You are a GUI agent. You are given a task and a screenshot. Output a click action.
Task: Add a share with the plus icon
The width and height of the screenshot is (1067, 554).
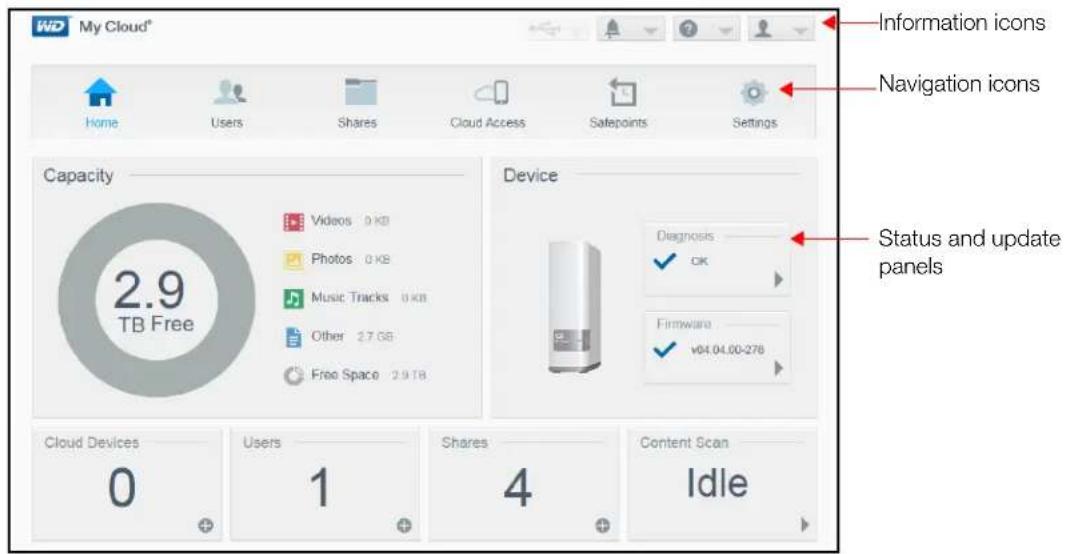pyautogui.click(x=602, y=525)
